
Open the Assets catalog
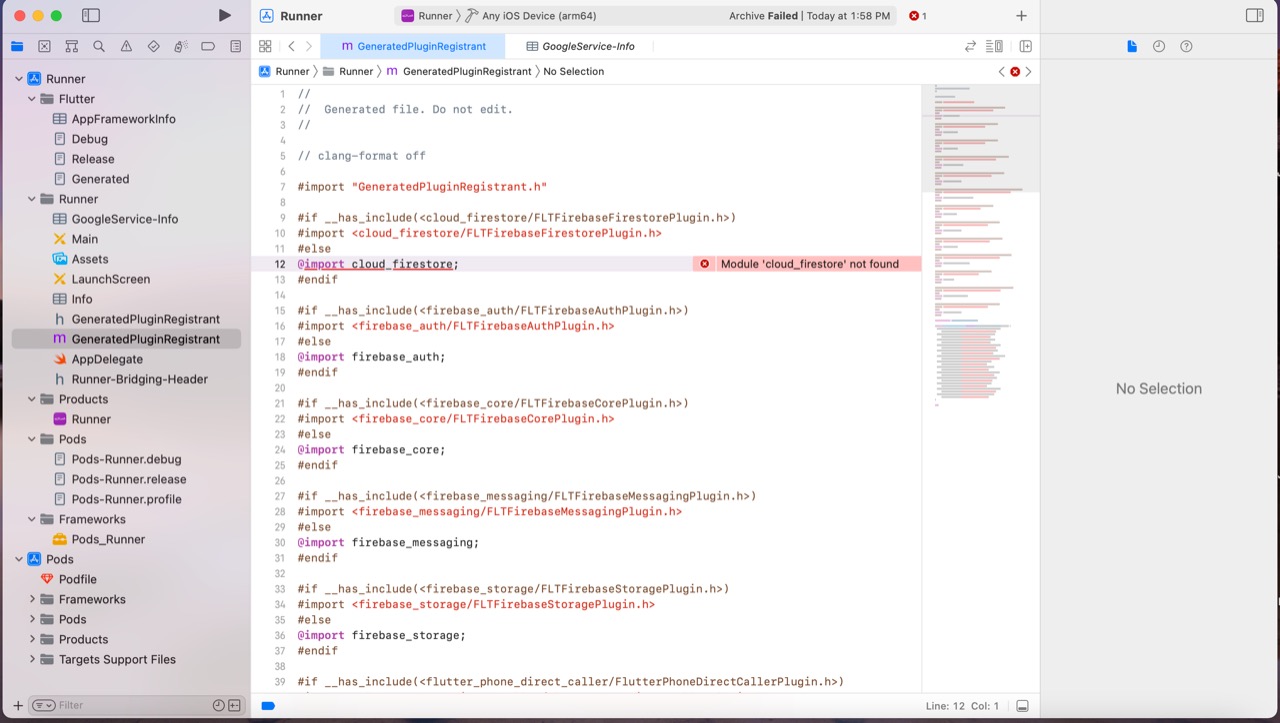tap(89, 259)
